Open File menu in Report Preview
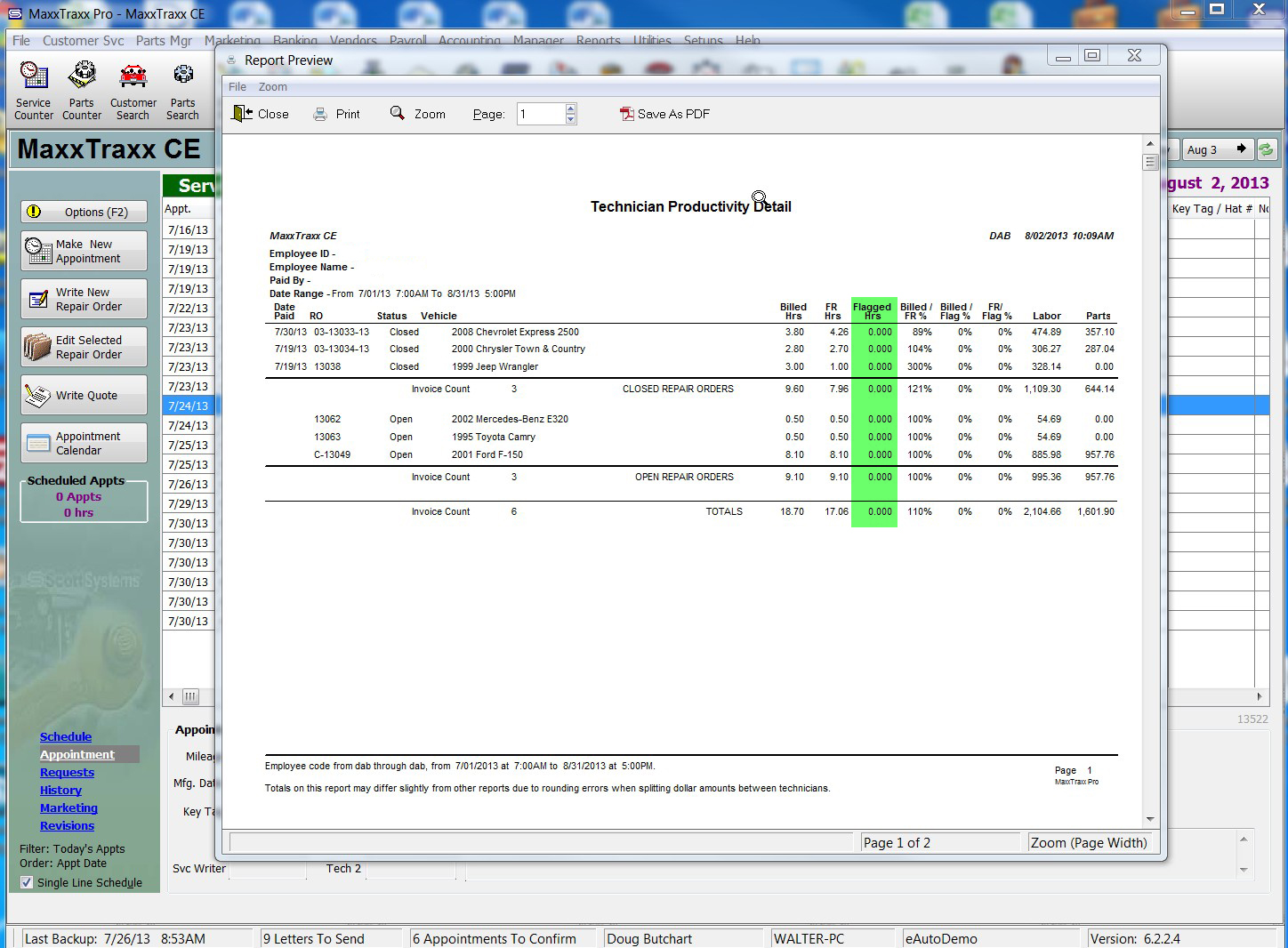 tap(237, 87)
